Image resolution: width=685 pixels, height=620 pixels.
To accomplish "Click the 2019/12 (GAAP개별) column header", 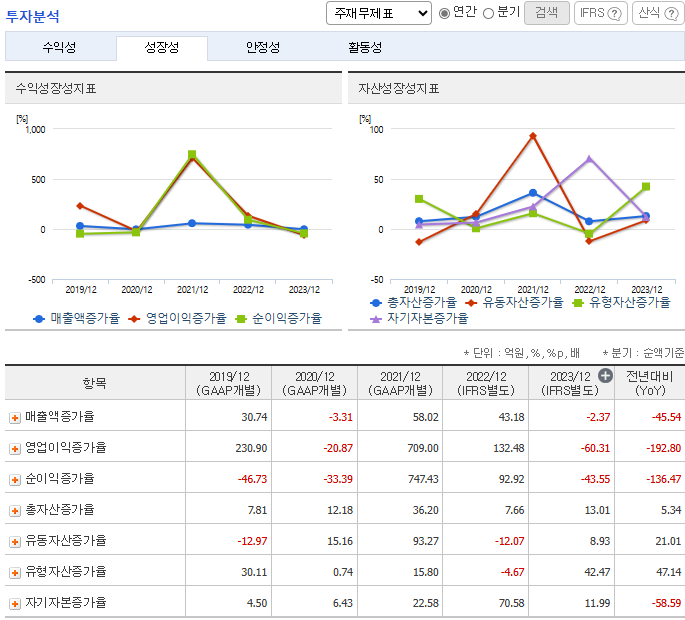I will 228,383.
